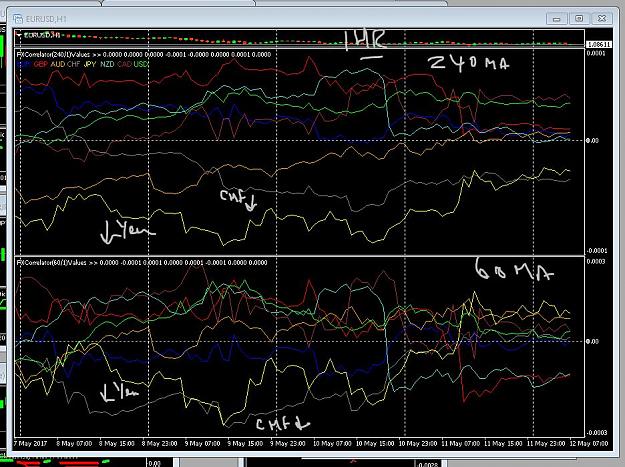The image size is (625, 467).
Task: Close the EURUSD,H1 chart window
Action: pyautogui.click(x=602, y=19)
